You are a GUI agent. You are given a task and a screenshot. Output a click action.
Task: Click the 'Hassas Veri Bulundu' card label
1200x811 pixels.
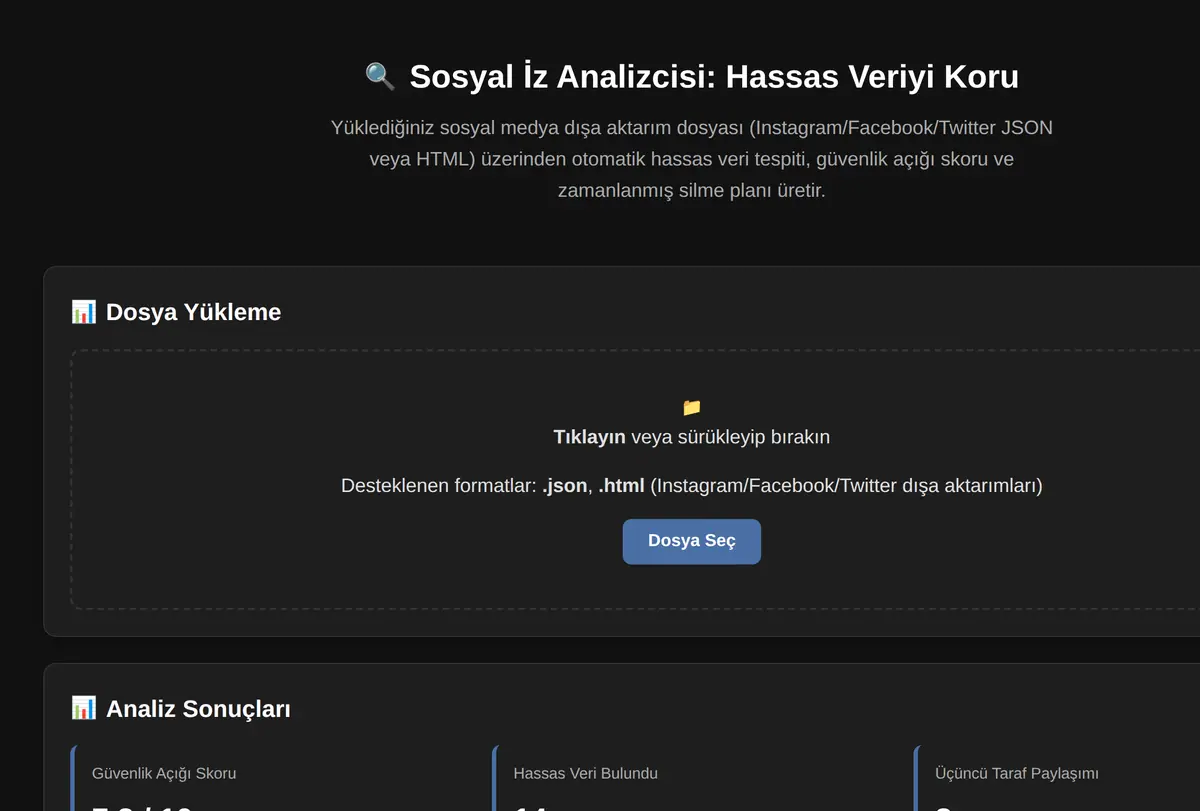(x=585, y=773)
